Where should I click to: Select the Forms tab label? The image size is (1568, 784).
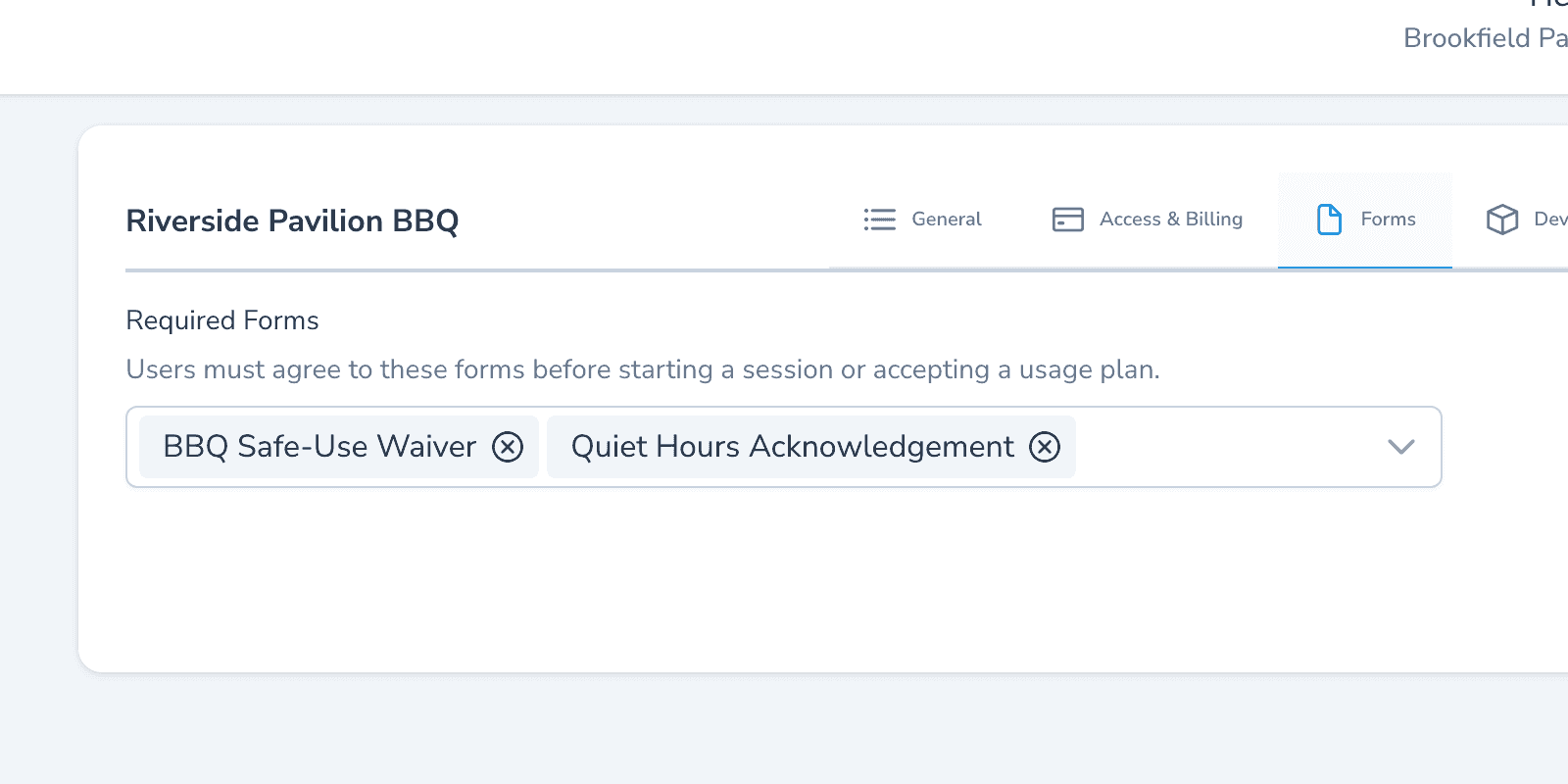coord(1388,220)
